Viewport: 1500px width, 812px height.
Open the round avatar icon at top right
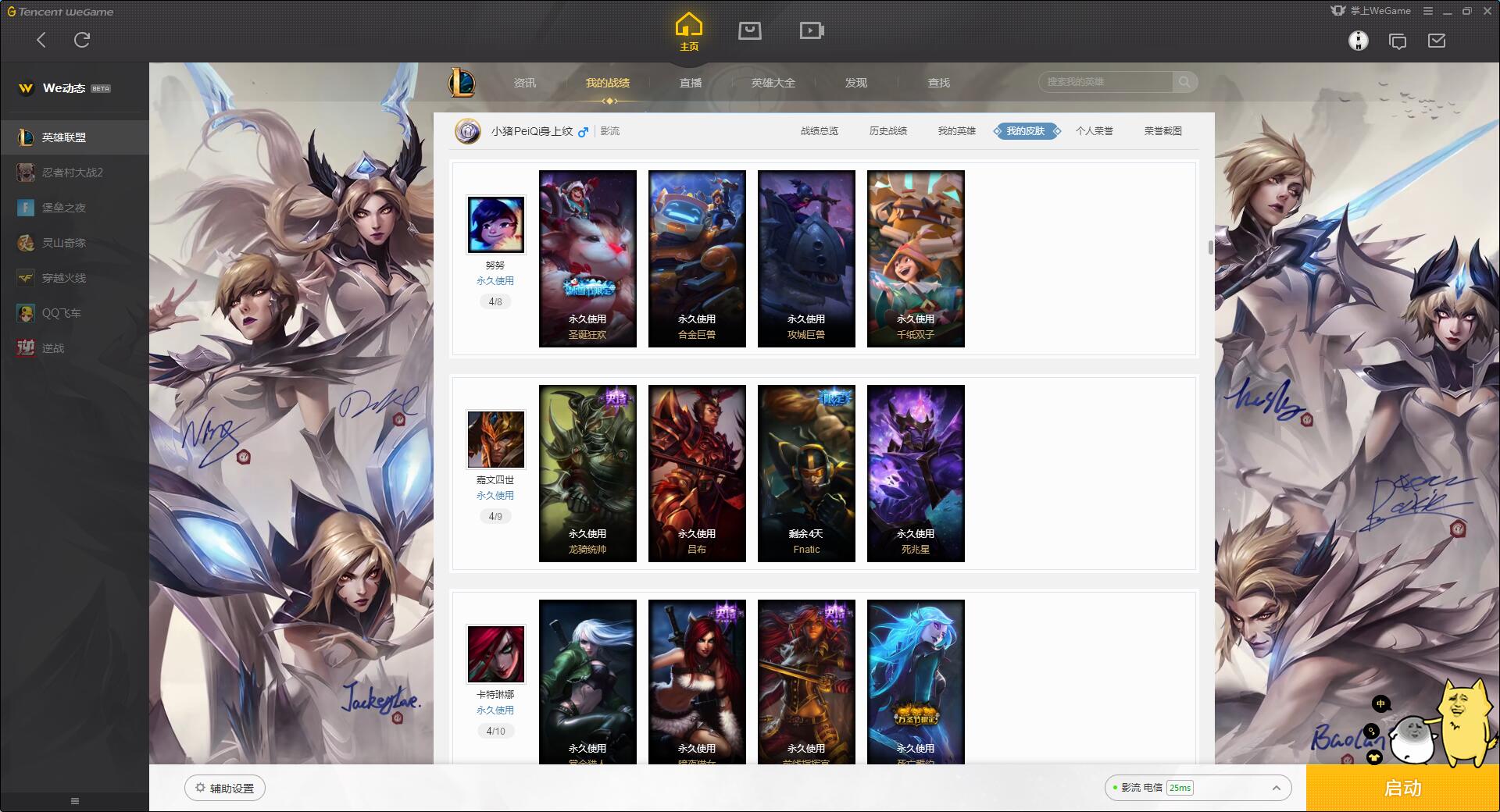[x=1359, y=41]
